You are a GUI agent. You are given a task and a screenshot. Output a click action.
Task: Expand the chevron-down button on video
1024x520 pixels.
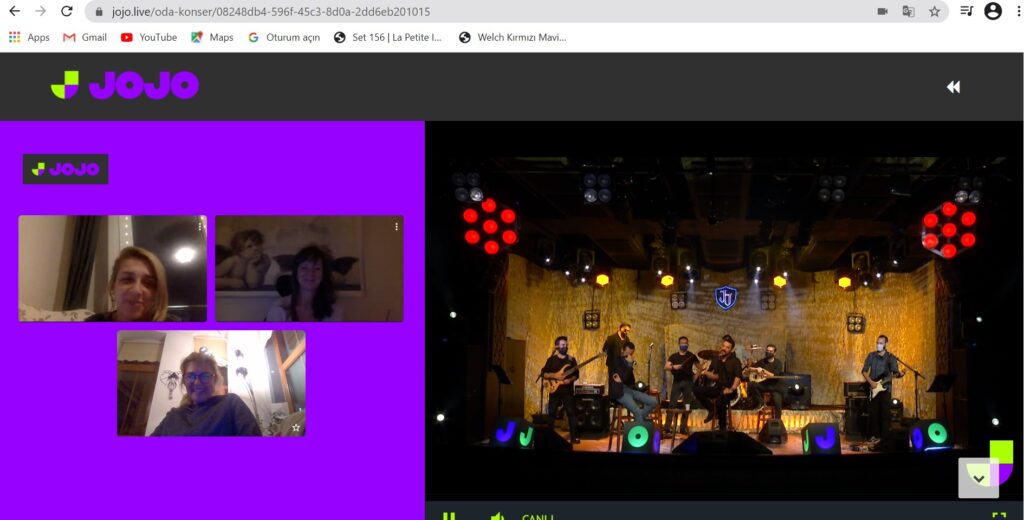coord(978,478)
